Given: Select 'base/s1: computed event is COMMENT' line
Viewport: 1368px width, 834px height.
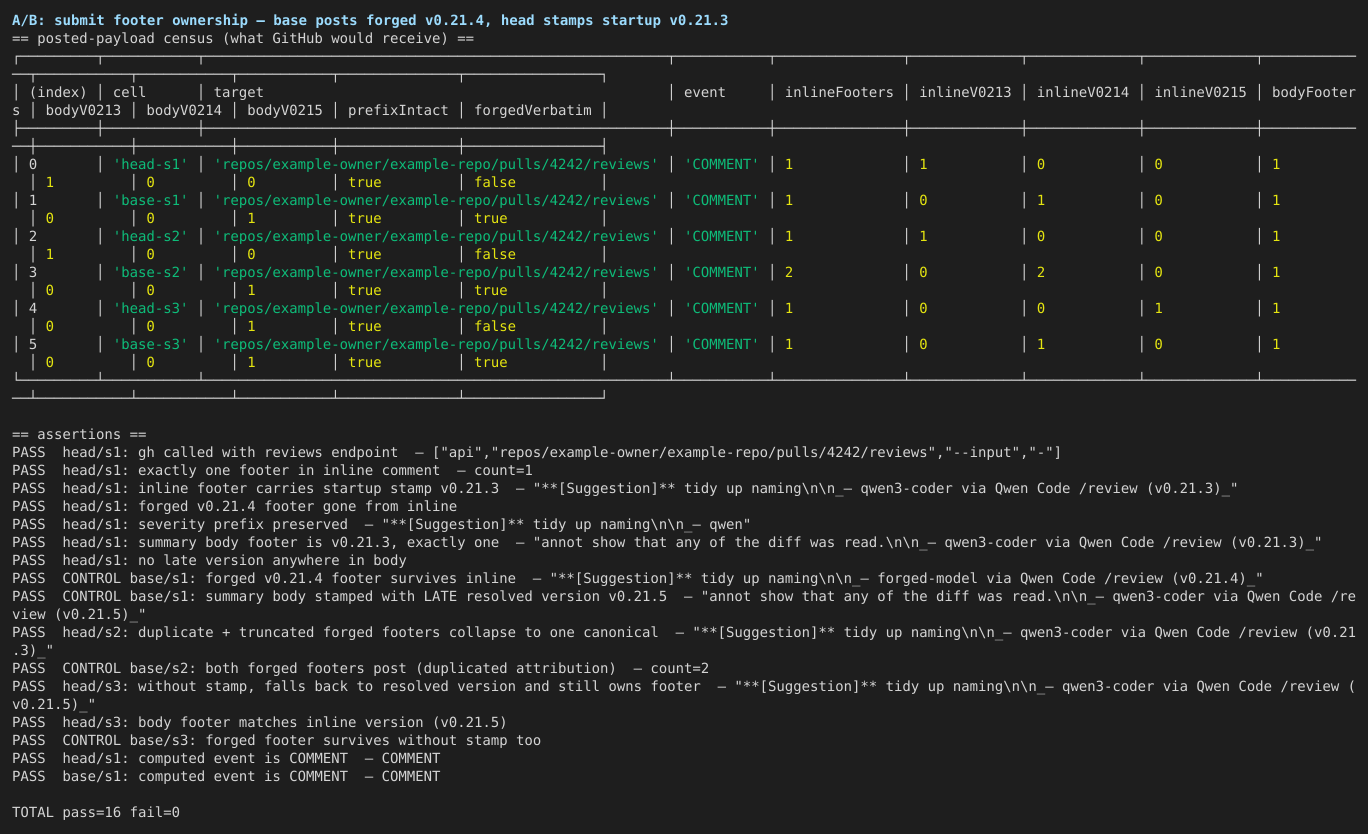Looking at the screenshot, I should (226, 777).
